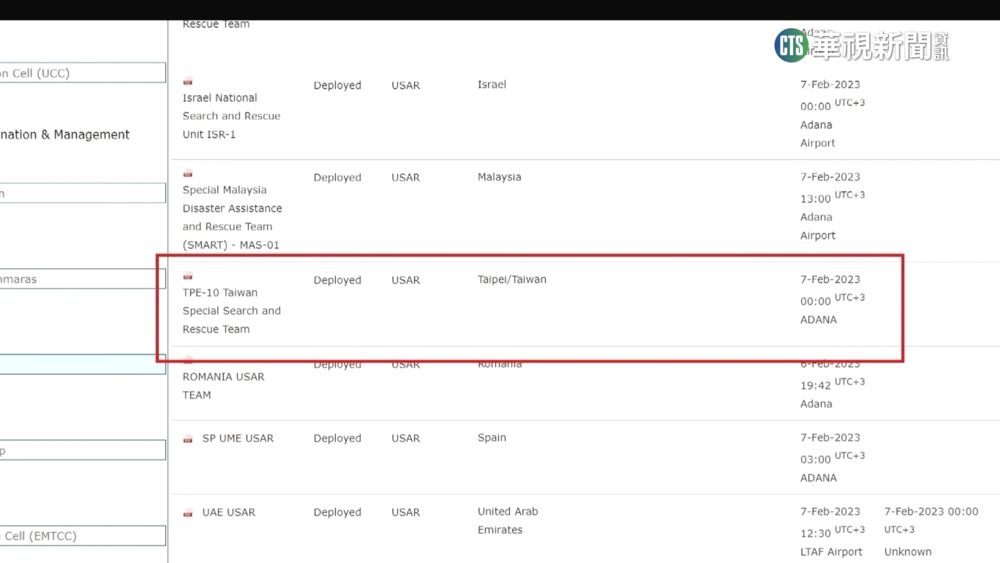Click the Taipei/Taiwan country cell
The width and height of the screenshot is (1000, 563).
(512, 280)
